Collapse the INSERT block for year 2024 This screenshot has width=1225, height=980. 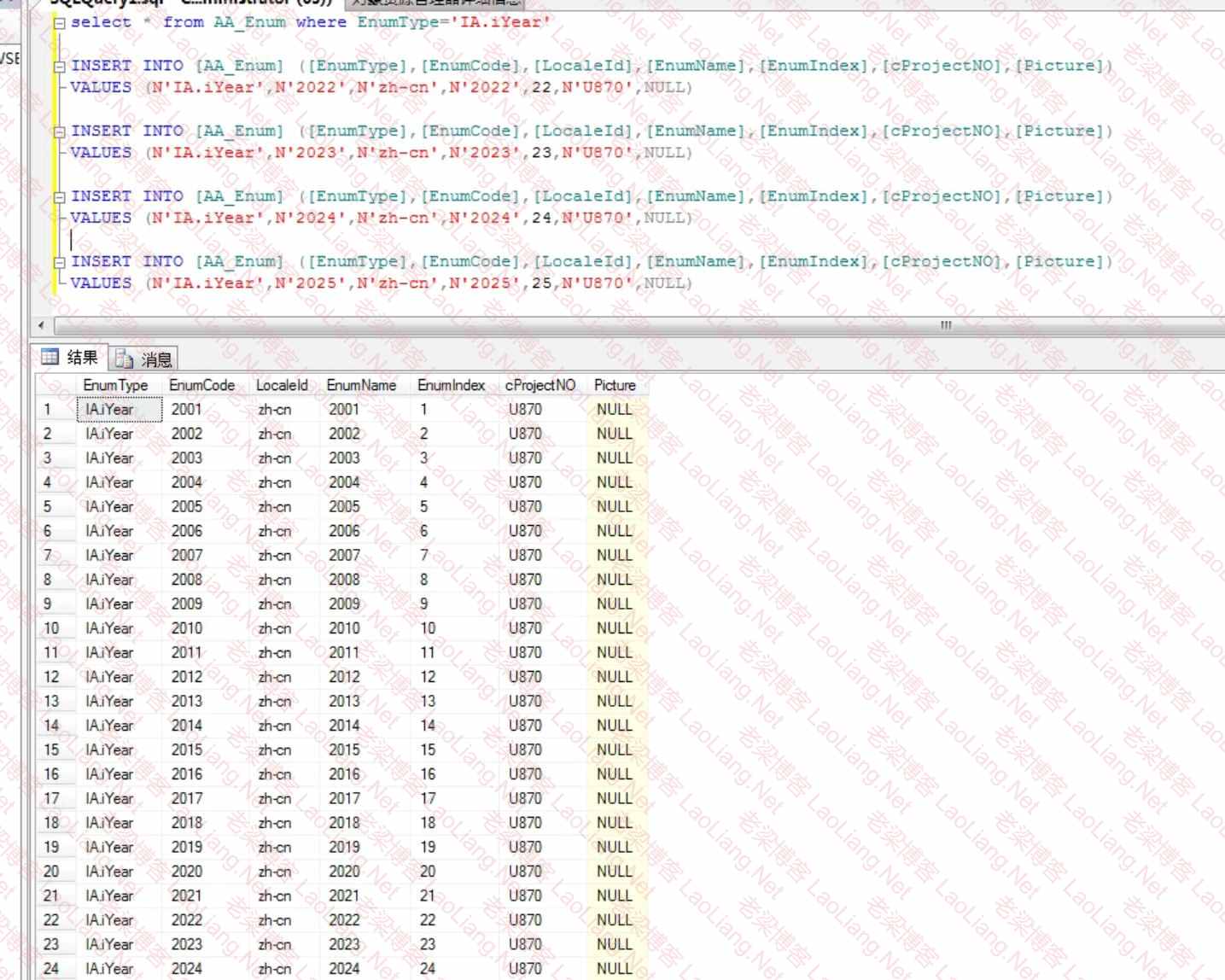59,197
